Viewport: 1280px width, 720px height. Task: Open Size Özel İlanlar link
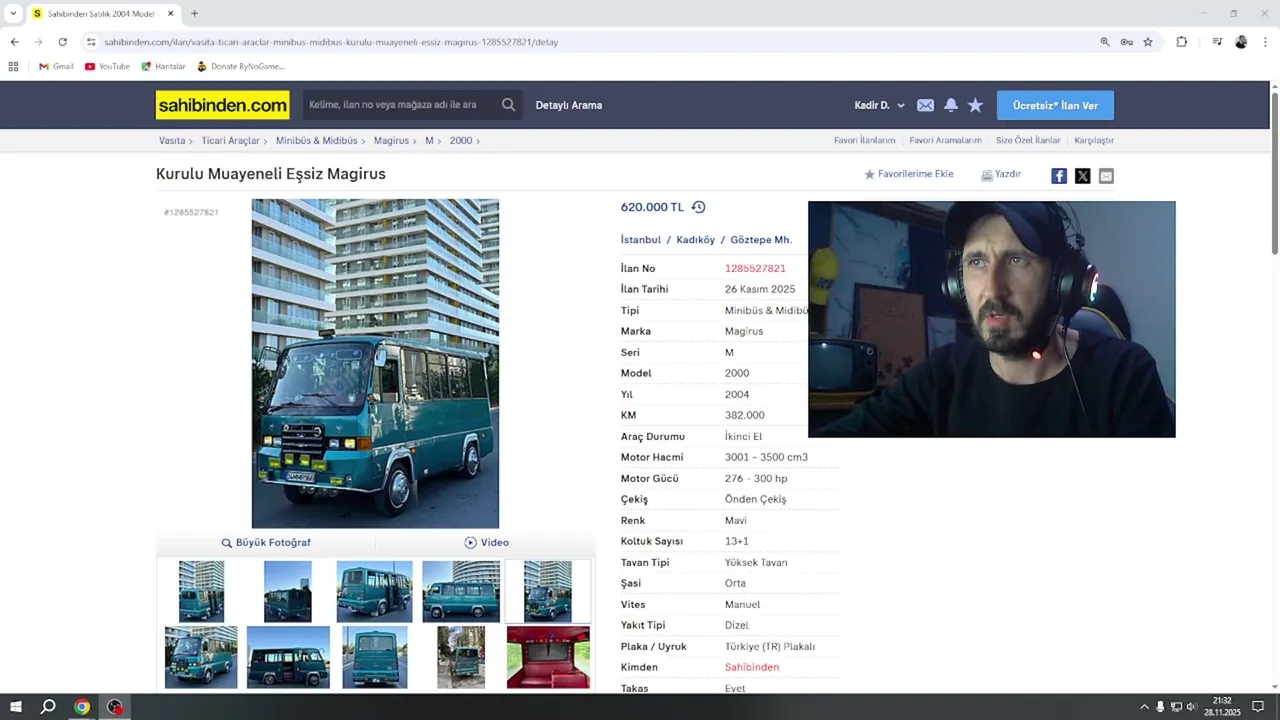[x=1028, y=141]
